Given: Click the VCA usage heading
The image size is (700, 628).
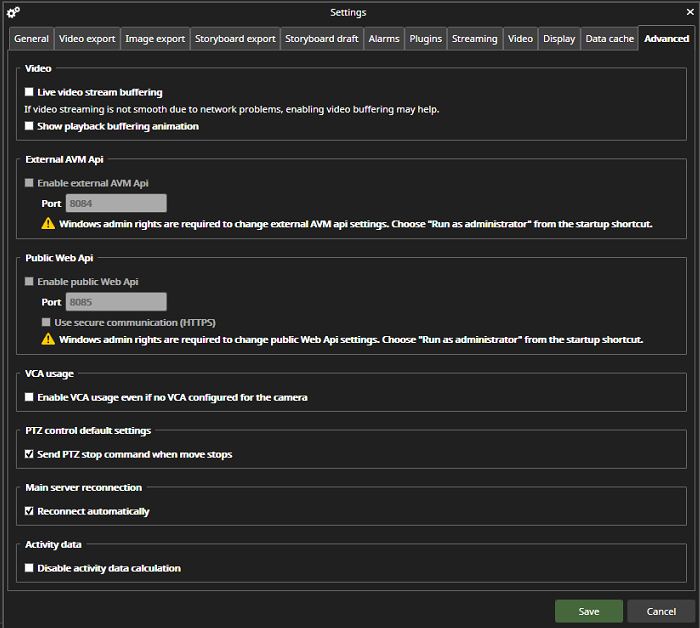Looking at the screenshot, I should [x=49, y=374].
